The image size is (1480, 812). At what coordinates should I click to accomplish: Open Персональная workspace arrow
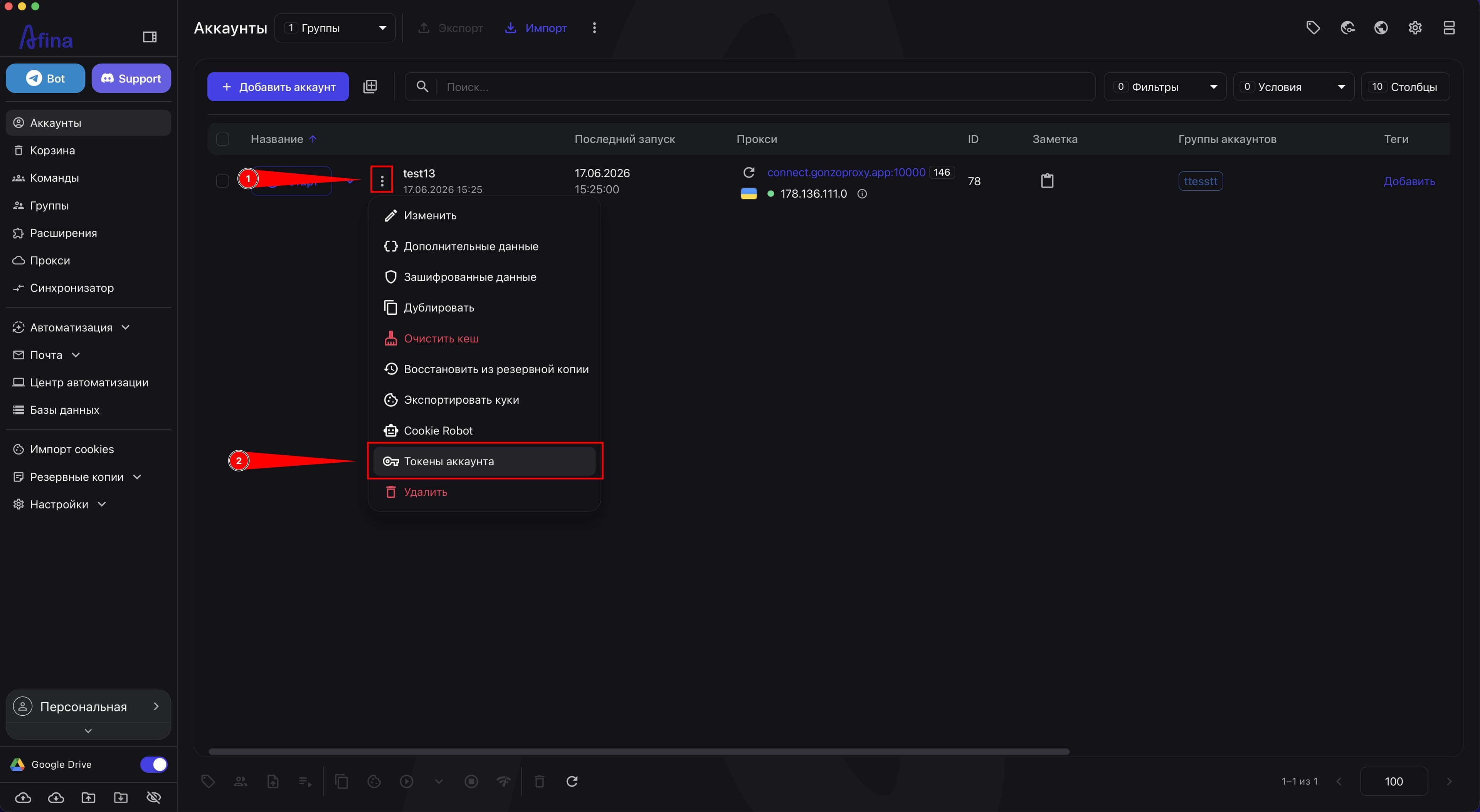pos(156,706)
